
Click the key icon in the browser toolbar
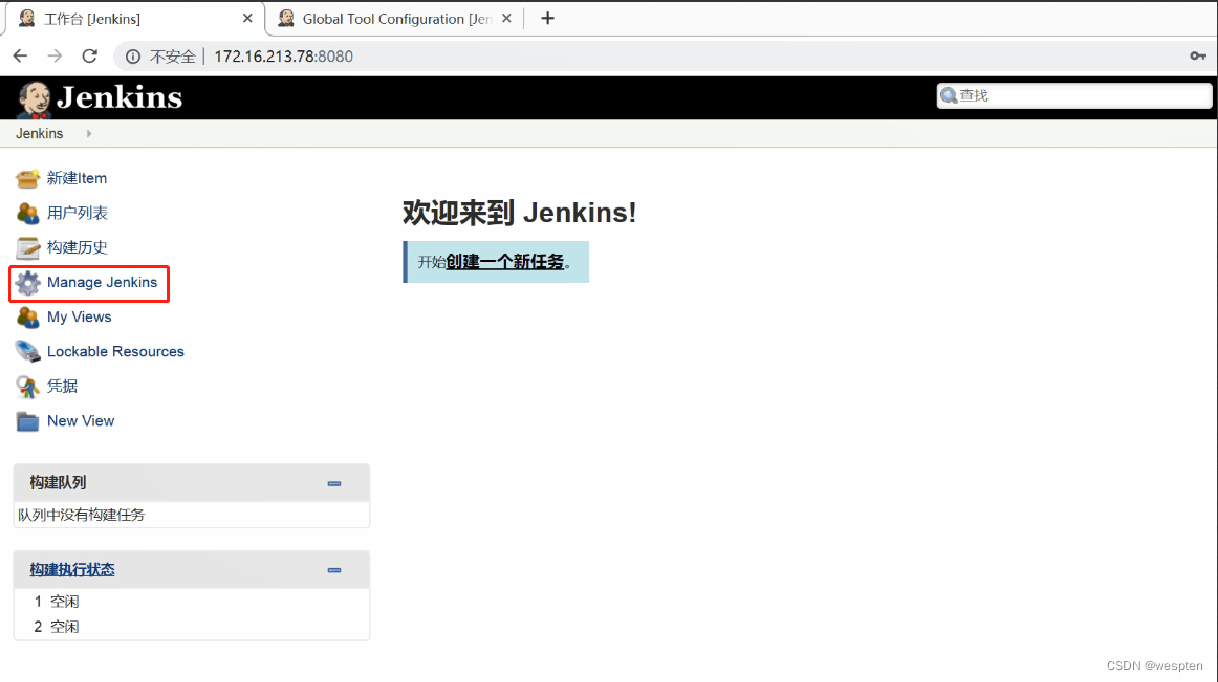pos(1198,56)
